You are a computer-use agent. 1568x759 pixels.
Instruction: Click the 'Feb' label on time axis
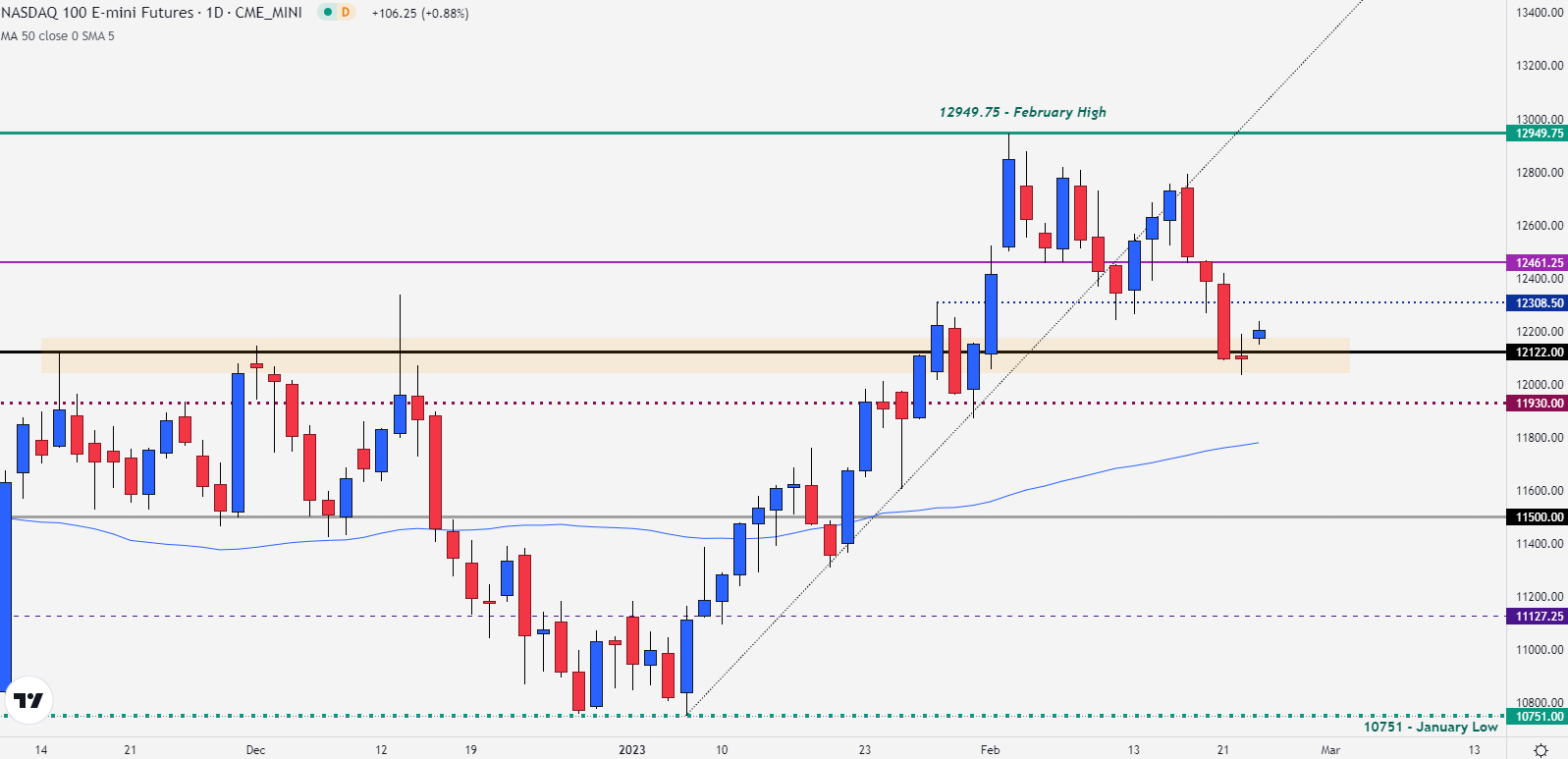pos(990,750)
